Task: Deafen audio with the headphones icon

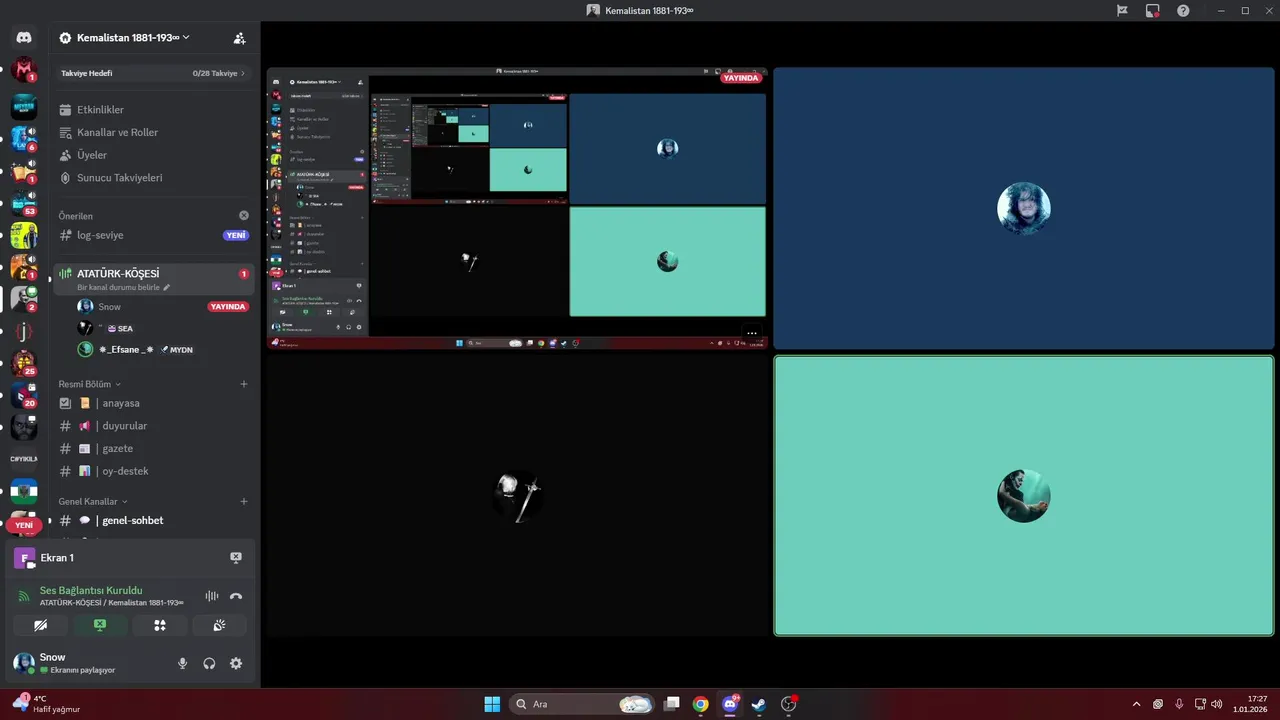Action: point(209,663)
